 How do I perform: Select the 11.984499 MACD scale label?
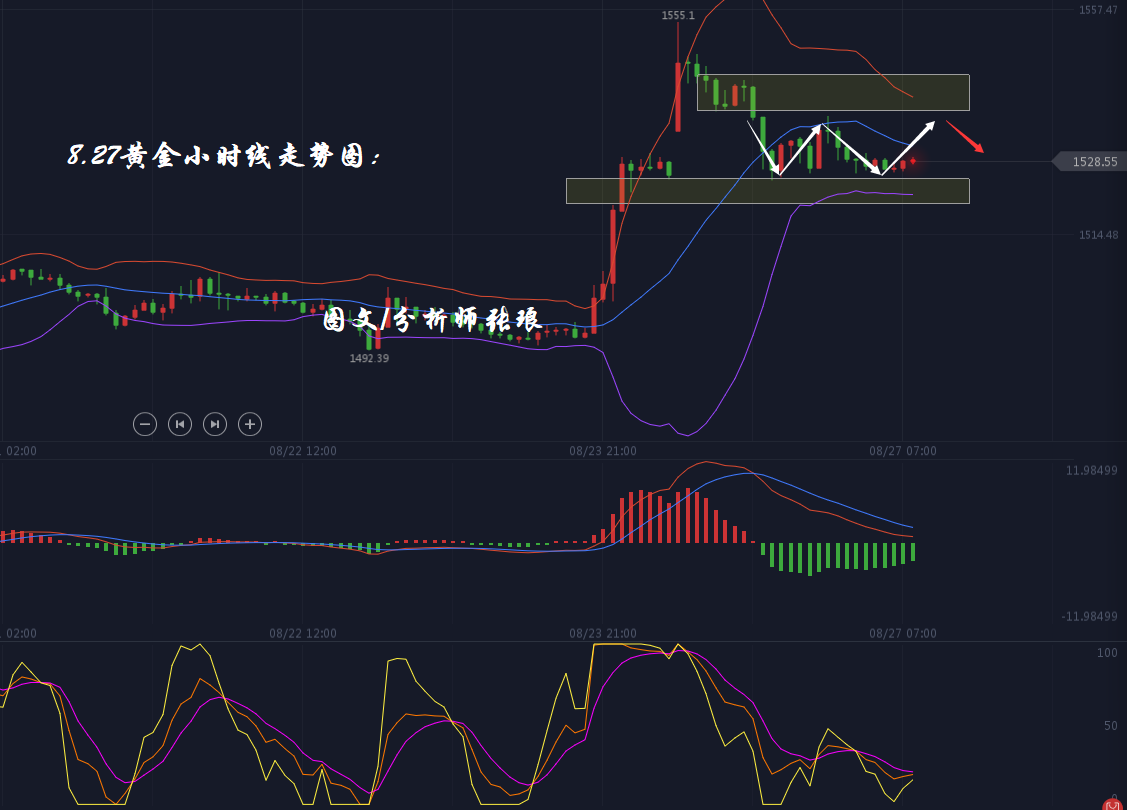(1091, 470)
